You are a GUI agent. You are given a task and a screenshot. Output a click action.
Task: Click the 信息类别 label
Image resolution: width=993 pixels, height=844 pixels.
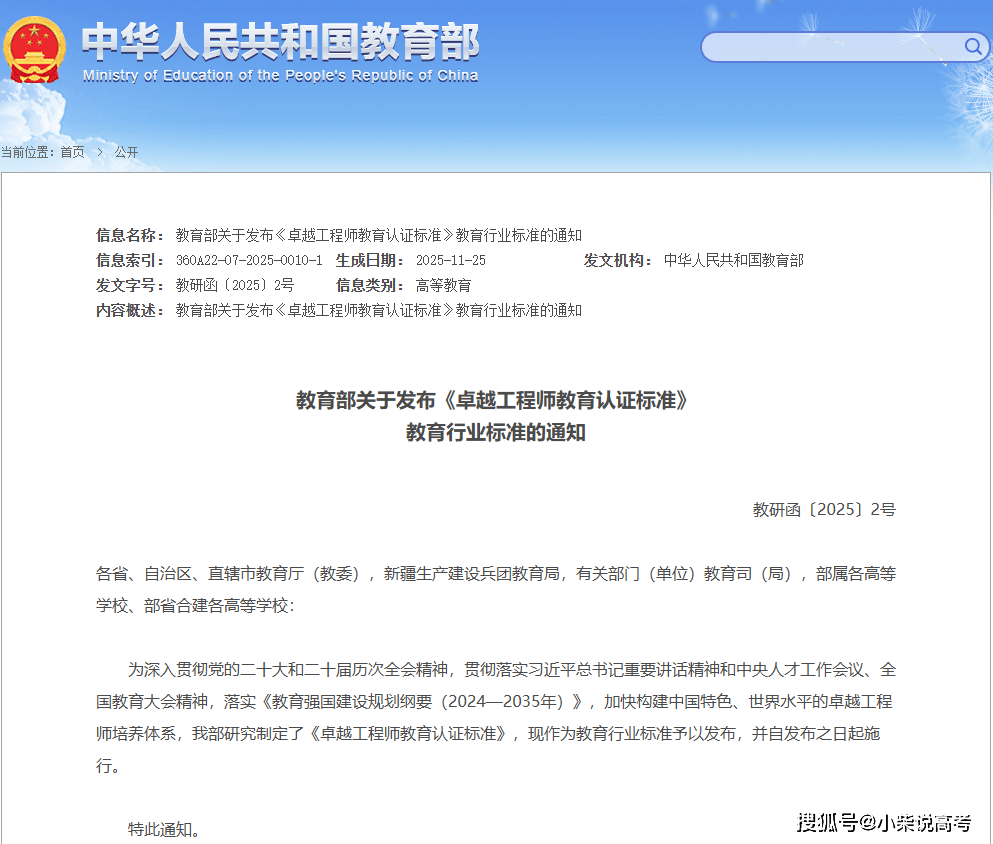tap(370, 285)
